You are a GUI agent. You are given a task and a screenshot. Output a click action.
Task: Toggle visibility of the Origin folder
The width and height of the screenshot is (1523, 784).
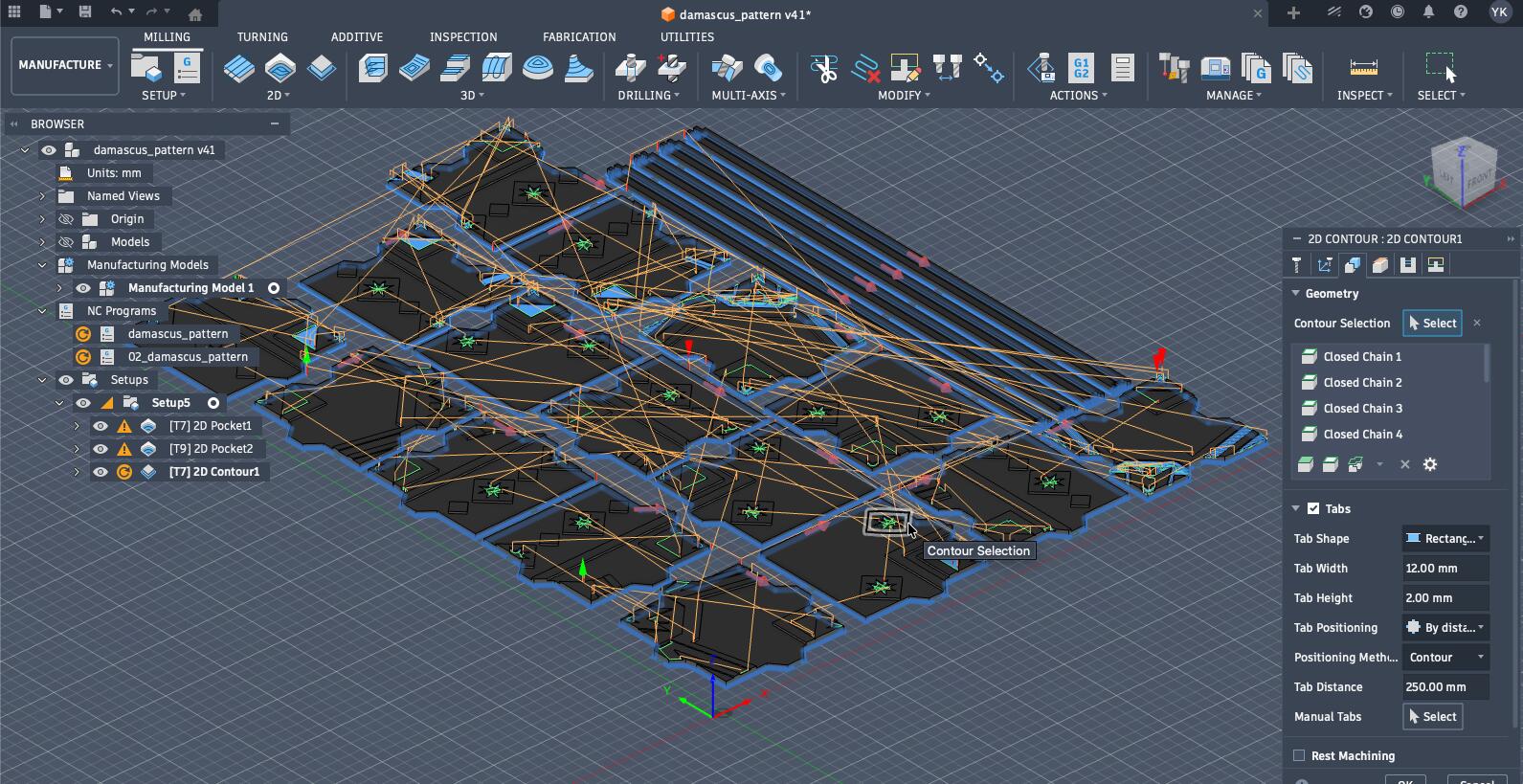(x=66, y=219)
